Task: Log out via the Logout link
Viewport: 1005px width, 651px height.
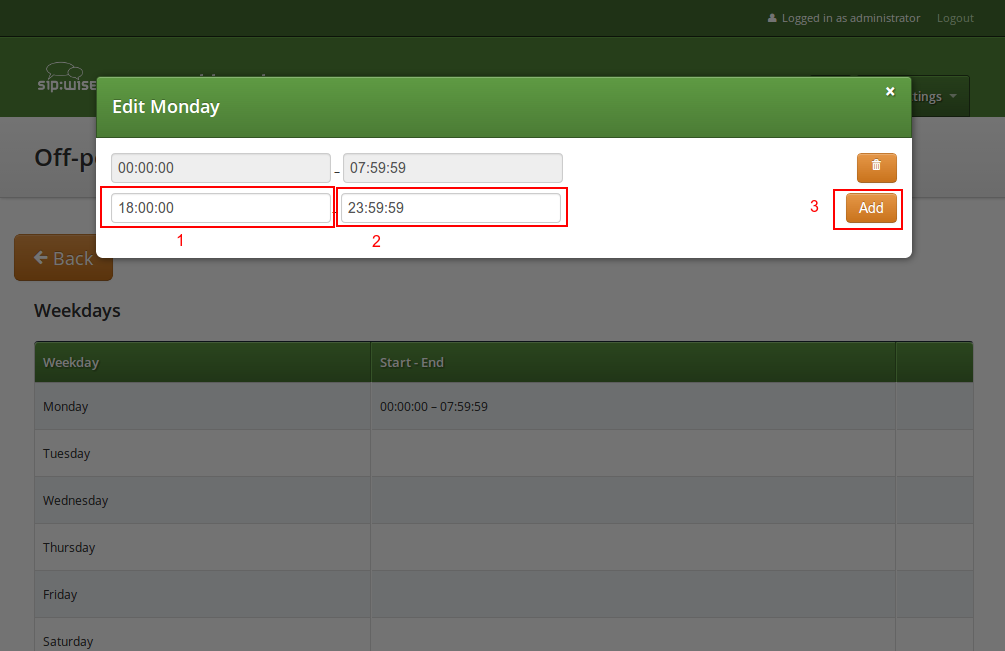Action: [954, 18]
